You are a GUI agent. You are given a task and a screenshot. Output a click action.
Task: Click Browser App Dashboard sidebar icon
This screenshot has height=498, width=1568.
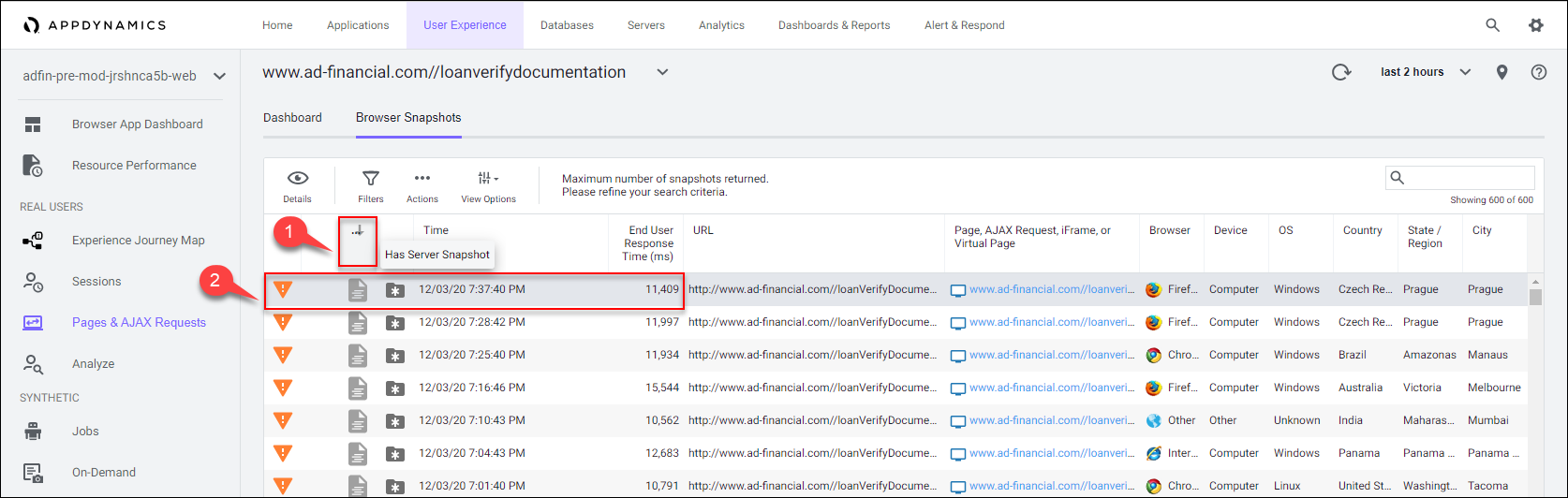point(33,124)
